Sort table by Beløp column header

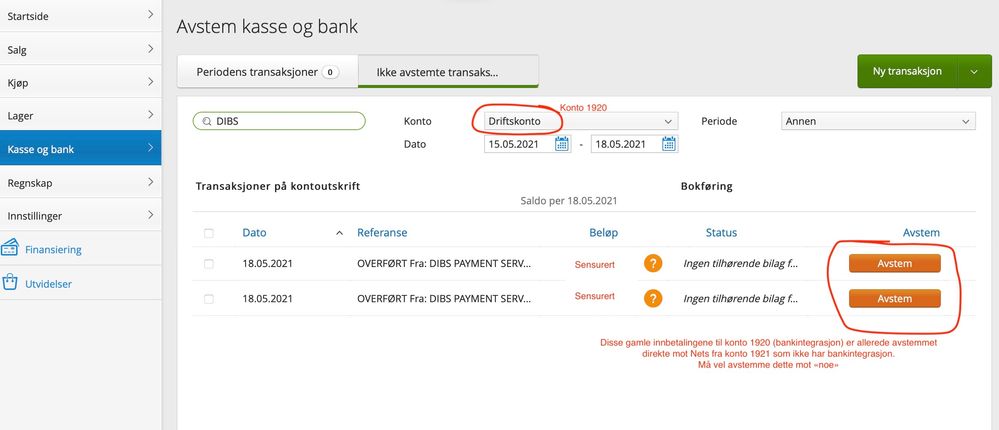(x=603, y=233)
